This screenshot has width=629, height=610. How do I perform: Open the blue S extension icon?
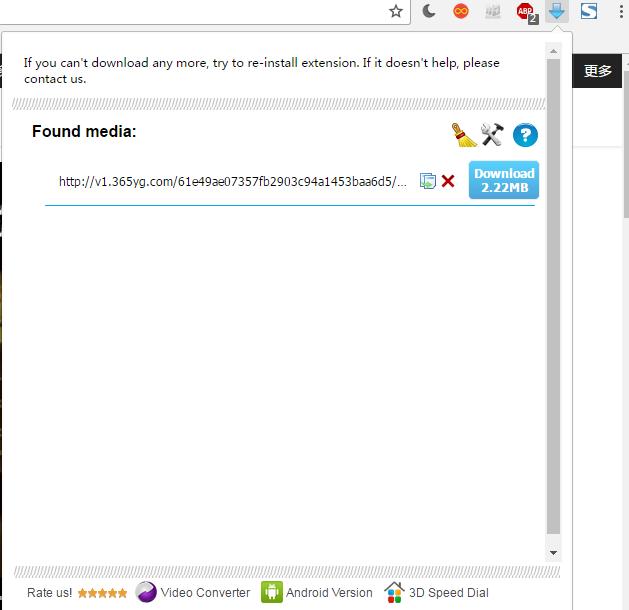[x=588, y=11]
